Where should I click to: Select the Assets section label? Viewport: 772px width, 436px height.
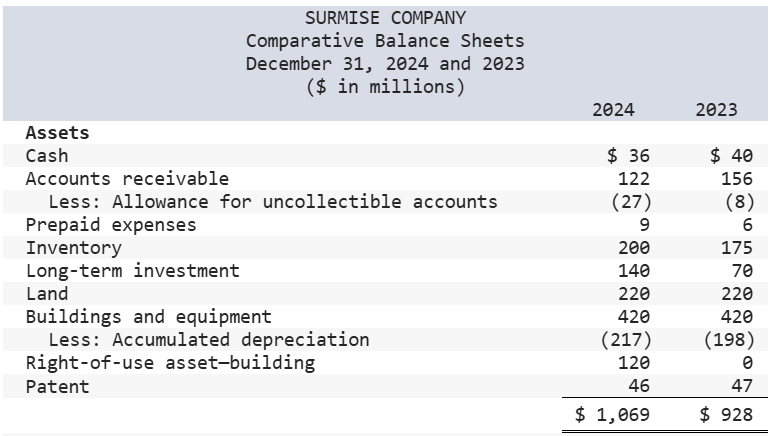coord(58,133)
